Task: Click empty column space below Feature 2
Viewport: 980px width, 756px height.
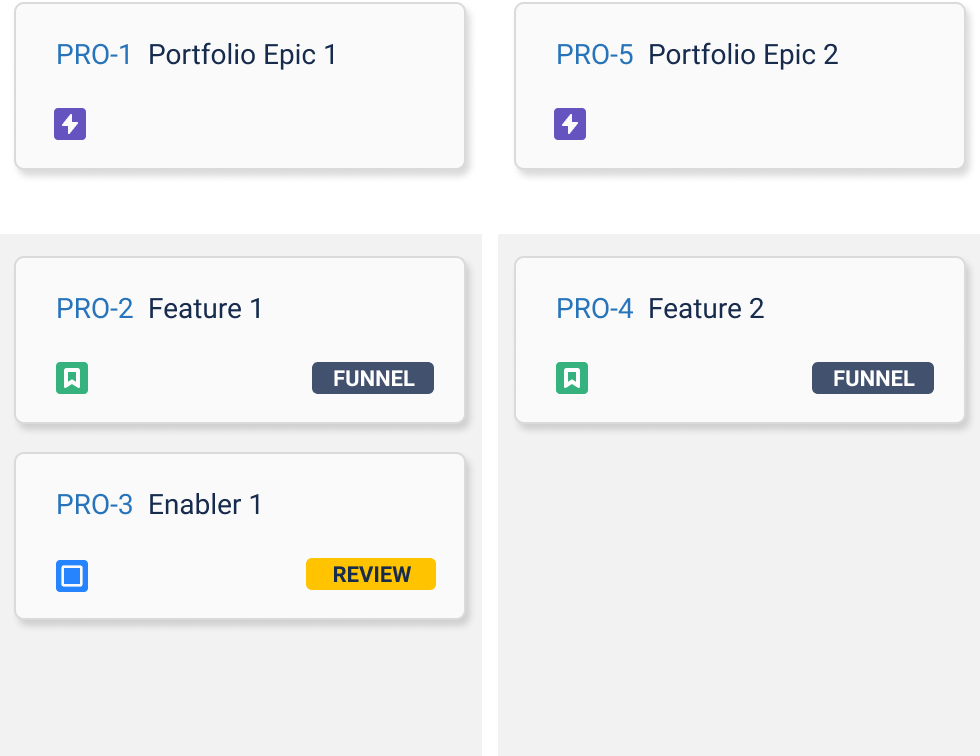Action: point(739,587)
